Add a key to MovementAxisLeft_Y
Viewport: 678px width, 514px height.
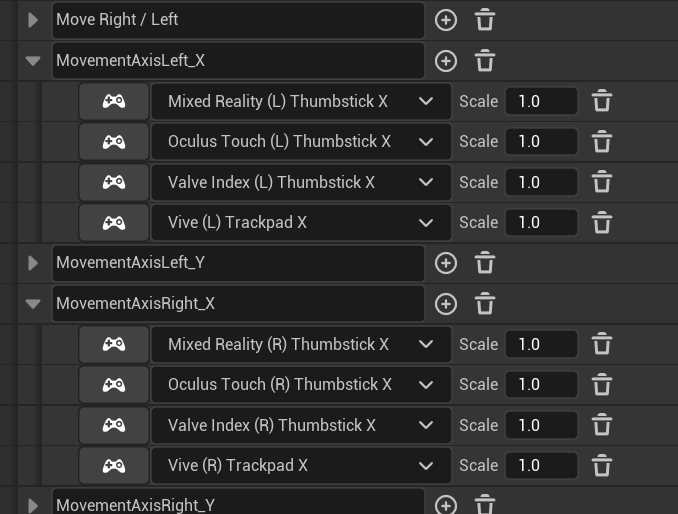click(x=446, y=263)
